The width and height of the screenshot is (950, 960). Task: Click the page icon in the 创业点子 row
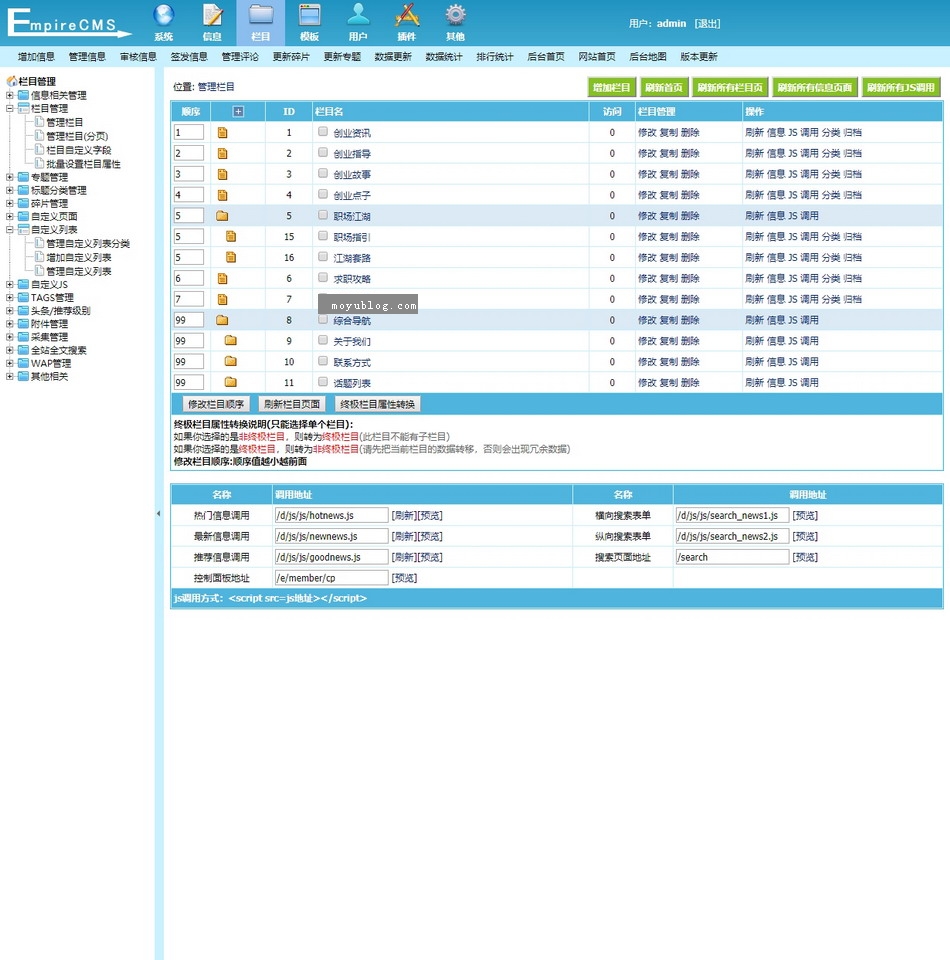tap(222, 195)
